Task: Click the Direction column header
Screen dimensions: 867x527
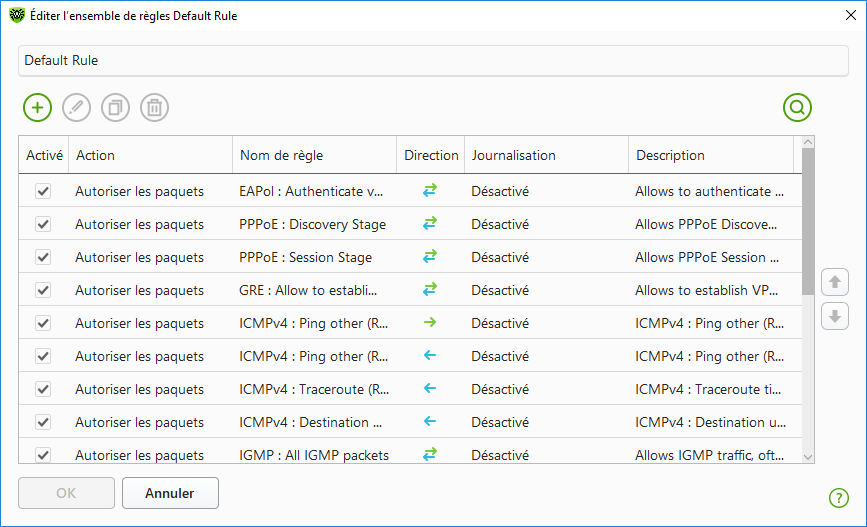Action: [x=431, y=155]
